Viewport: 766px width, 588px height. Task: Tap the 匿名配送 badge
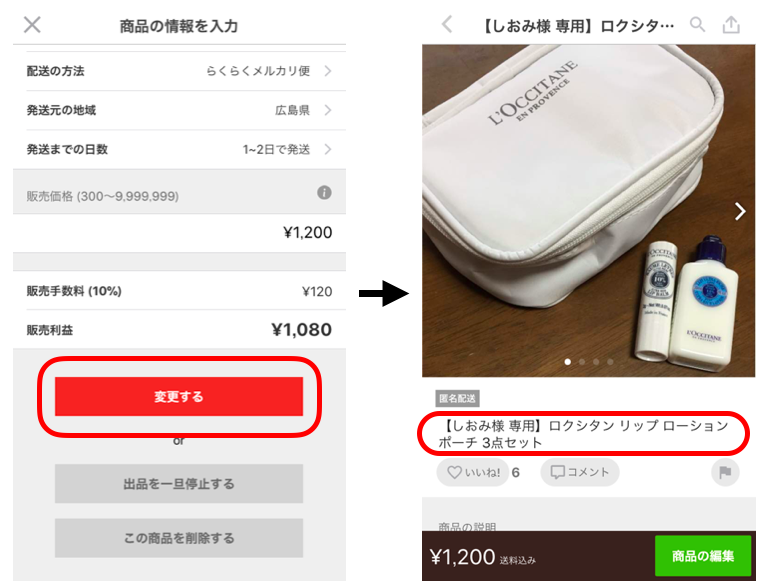[x=457, y=399]
